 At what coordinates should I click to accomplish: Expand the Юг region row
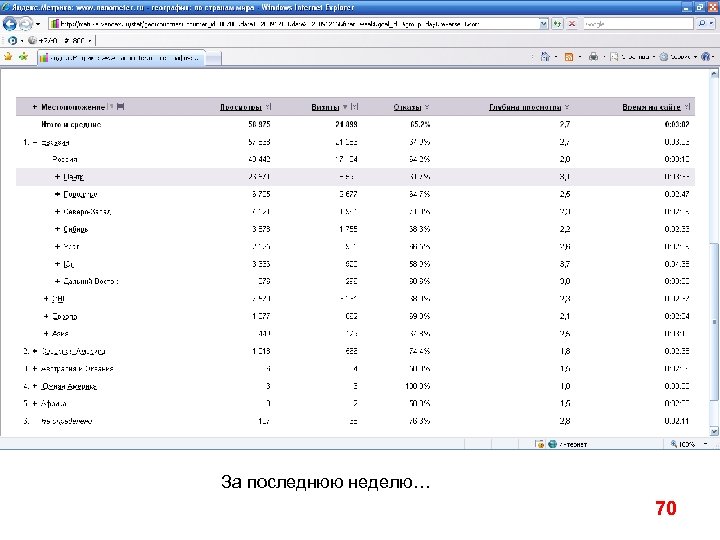click(57, 264)
